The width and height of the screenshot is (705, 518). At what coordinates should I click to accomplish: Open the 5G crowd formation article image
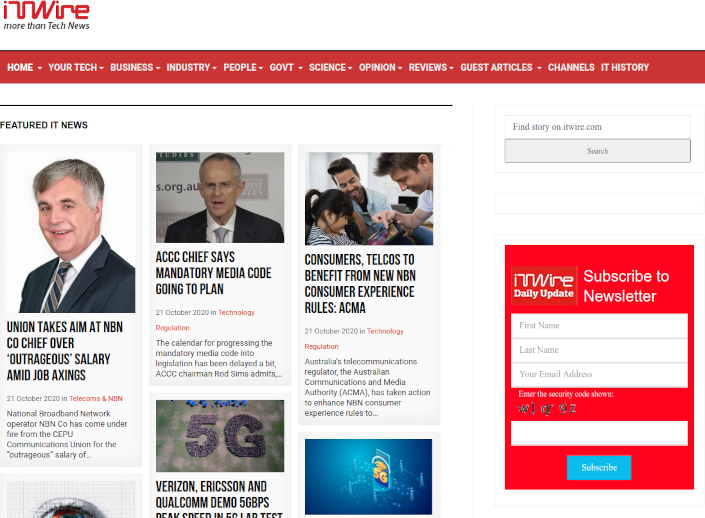219,436
